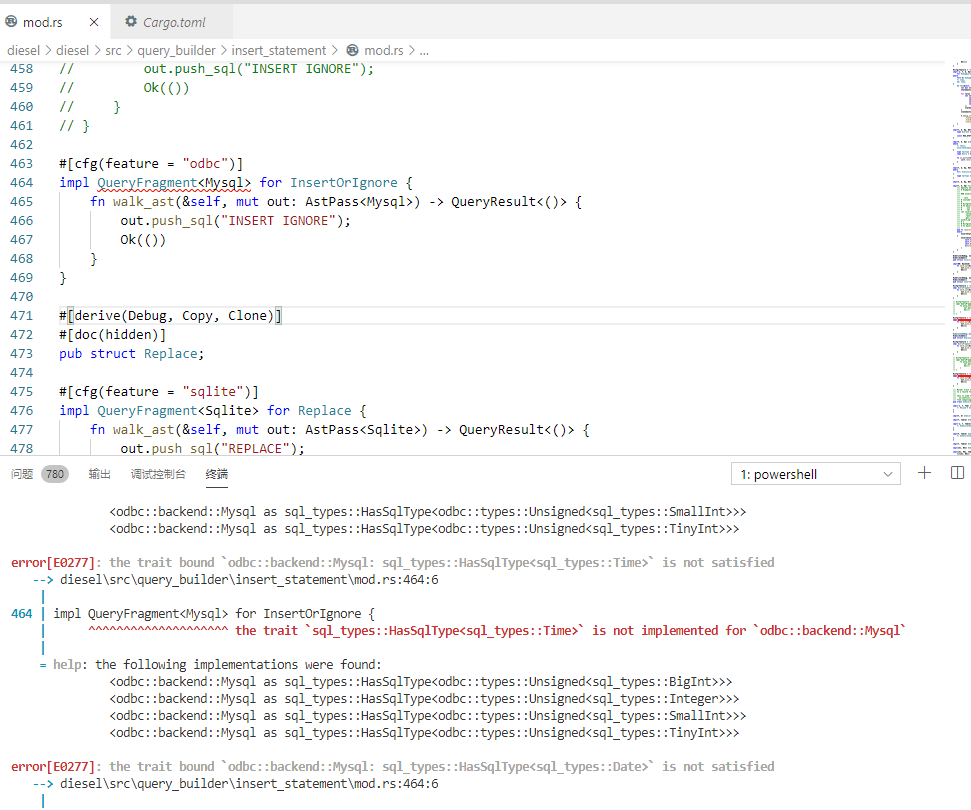Click 'out.push_sql("REPLACE");' on line 478
The width and height of the screenshot is (971, 810).
(x=212, y=448)
